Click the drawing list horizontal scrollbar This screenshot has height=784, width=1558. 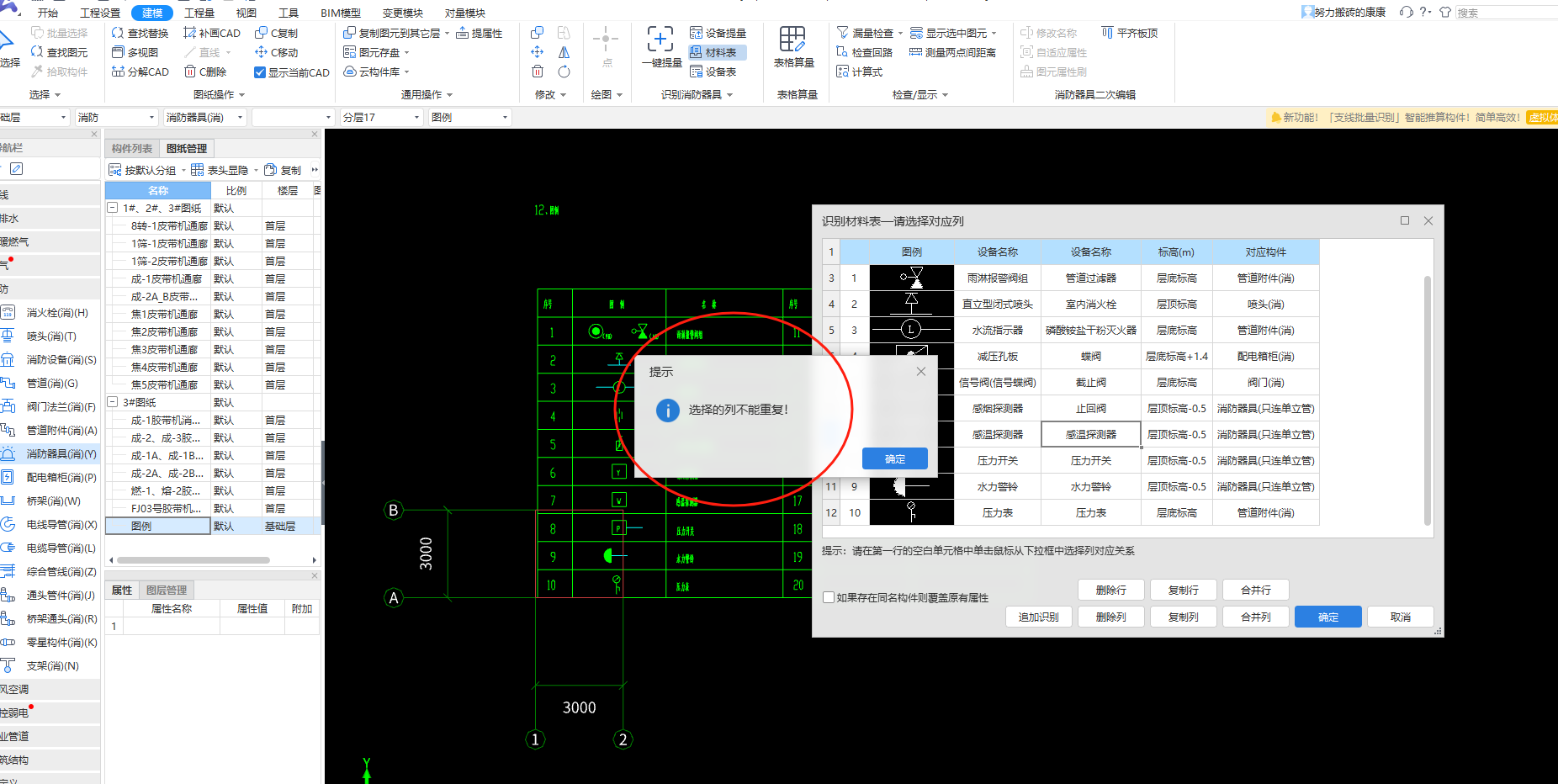(x=193, y=559)
